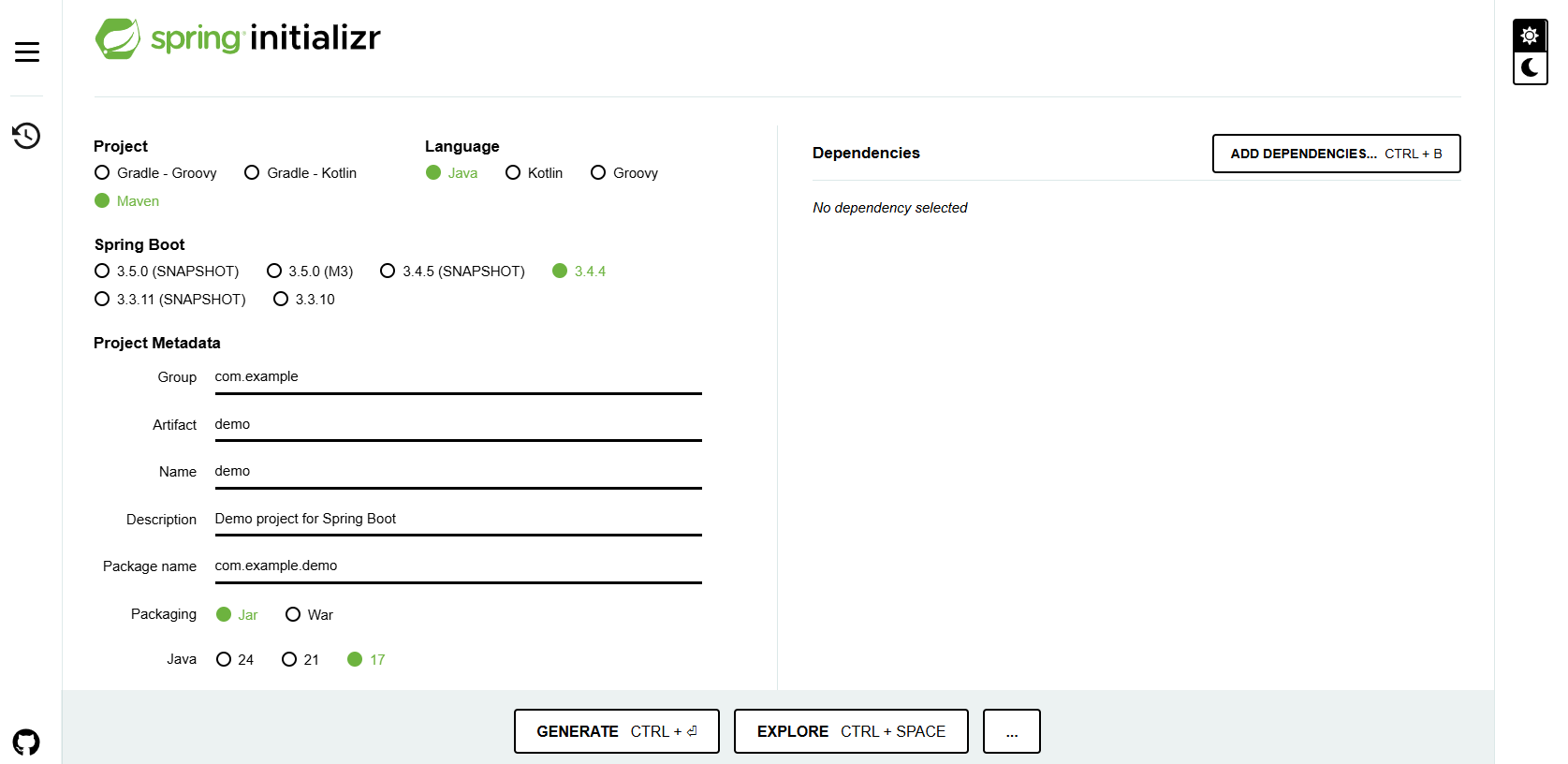Click the Generate button
The height and width of the screenshot is (764, 1568).
click(617, 731)
